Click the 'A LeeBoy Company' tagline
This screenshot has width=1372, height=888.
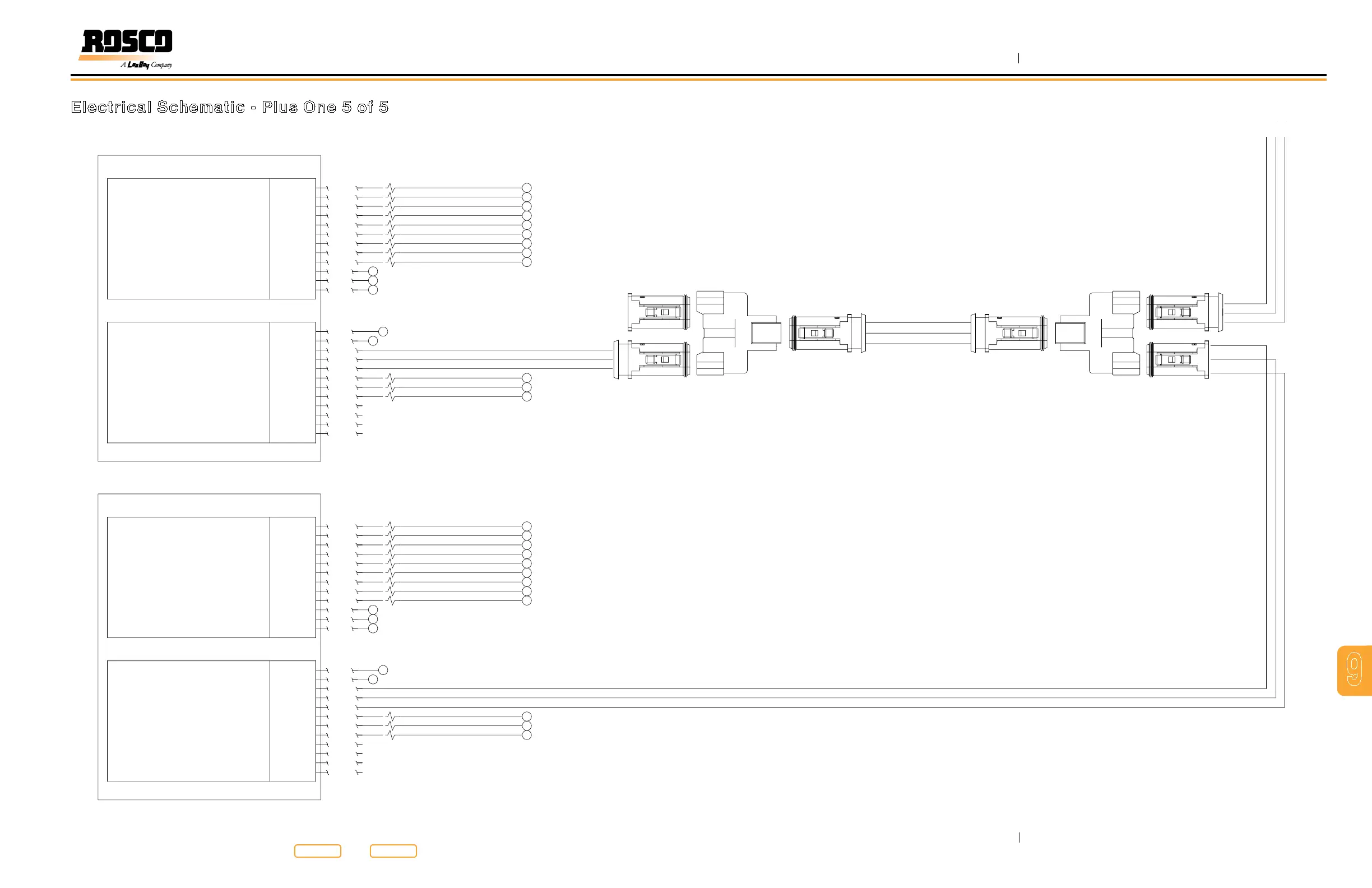[146, 64]
